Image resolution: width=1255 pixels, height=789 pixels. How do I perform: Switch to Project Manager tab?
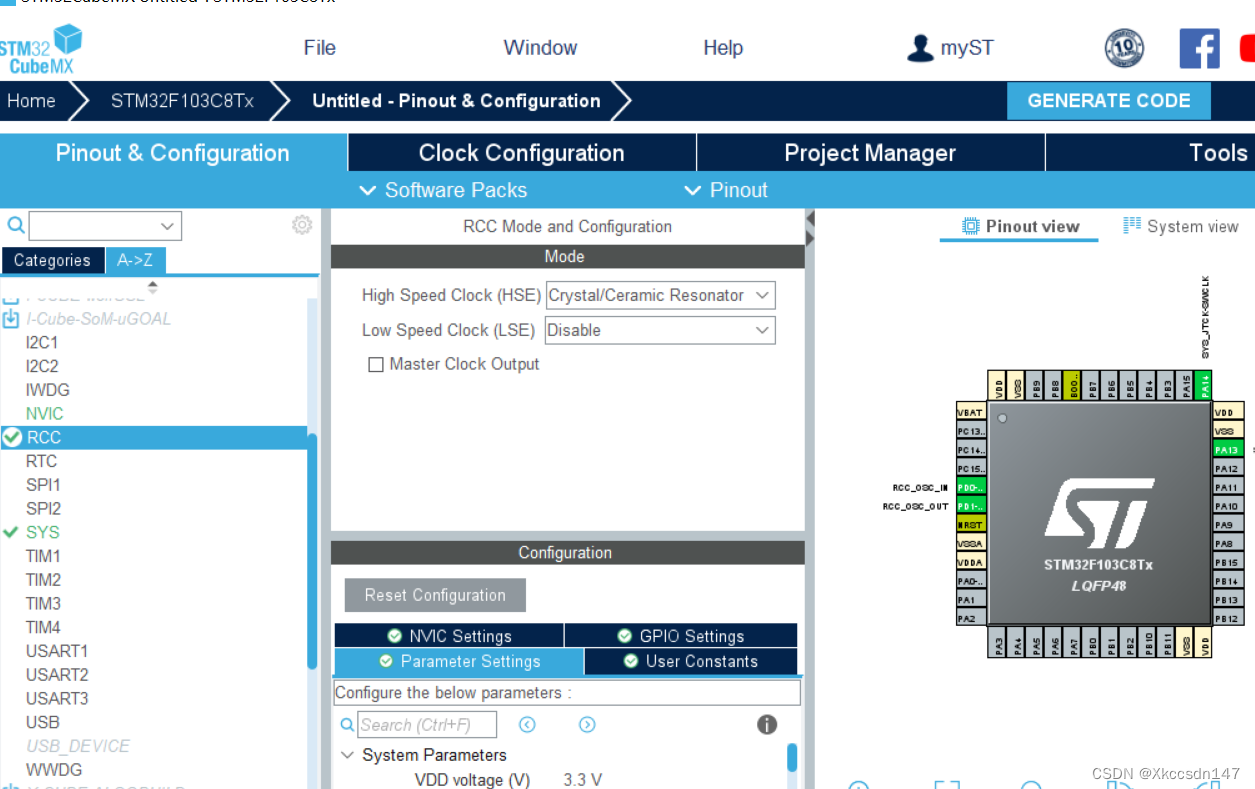click(x=870, y=153)
